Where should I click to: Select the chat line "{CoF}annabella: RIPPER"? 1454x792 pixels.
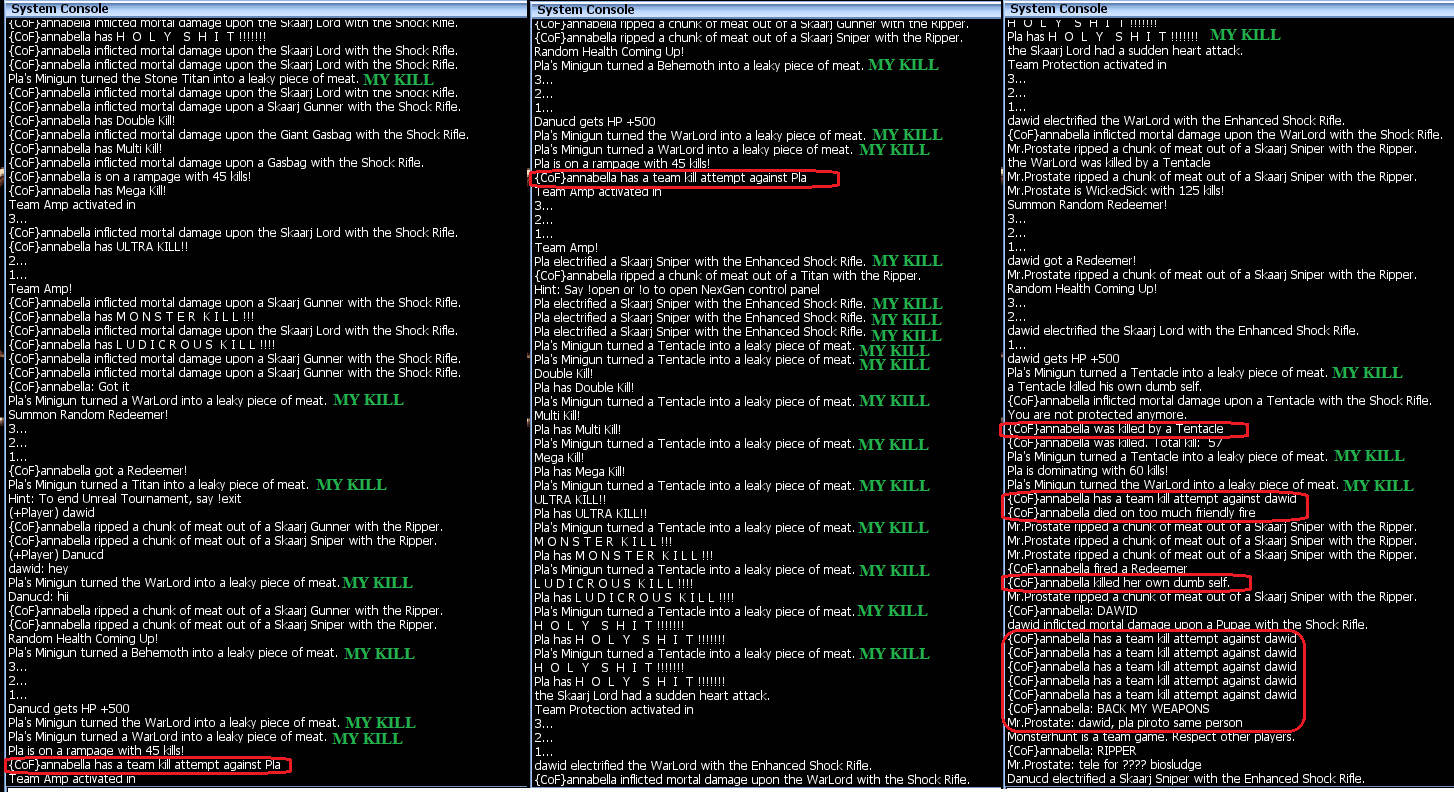pos(1073,750)
